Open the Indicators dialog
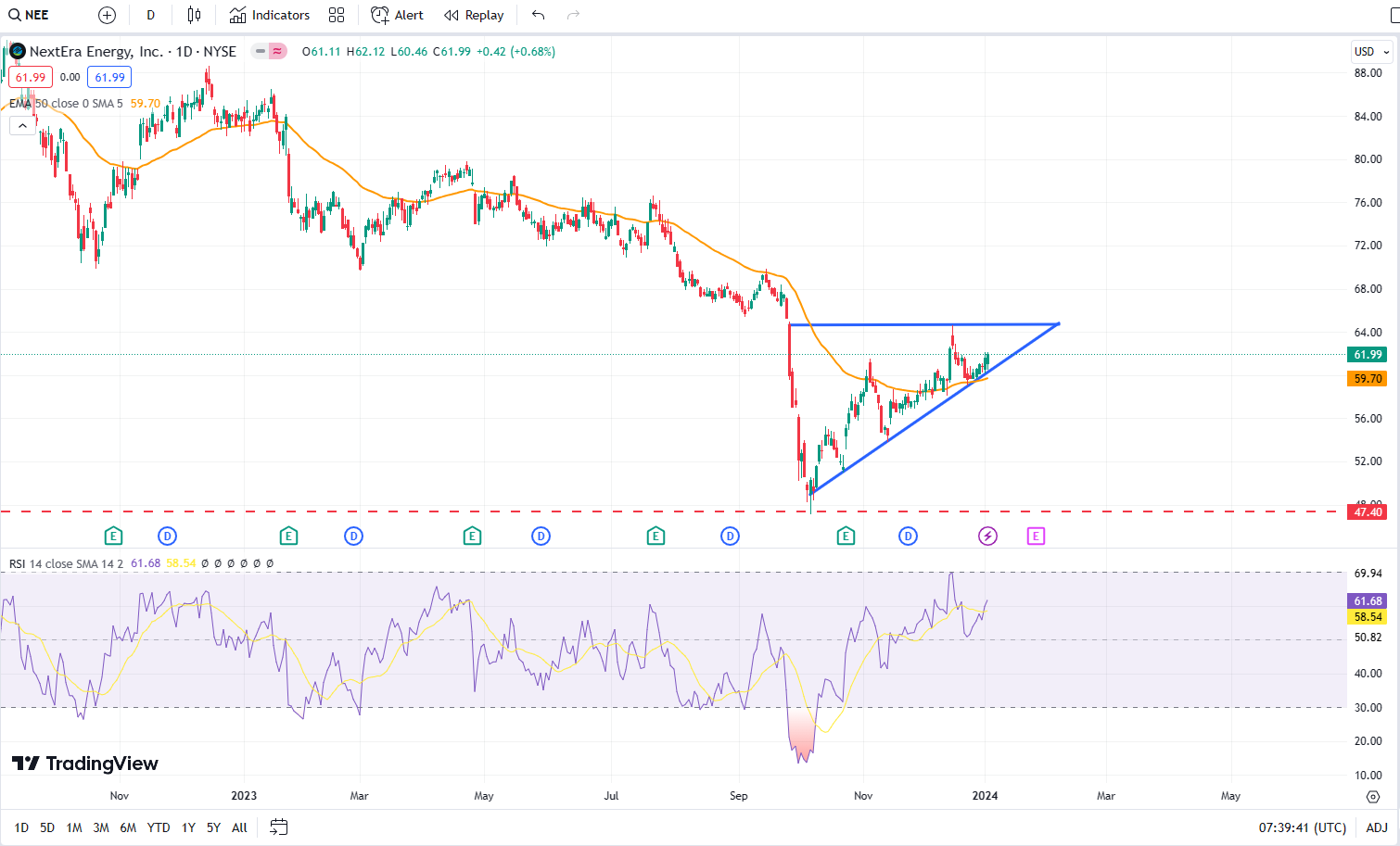Viewport: 1400px width, 846px height. (x=270, y=15)
